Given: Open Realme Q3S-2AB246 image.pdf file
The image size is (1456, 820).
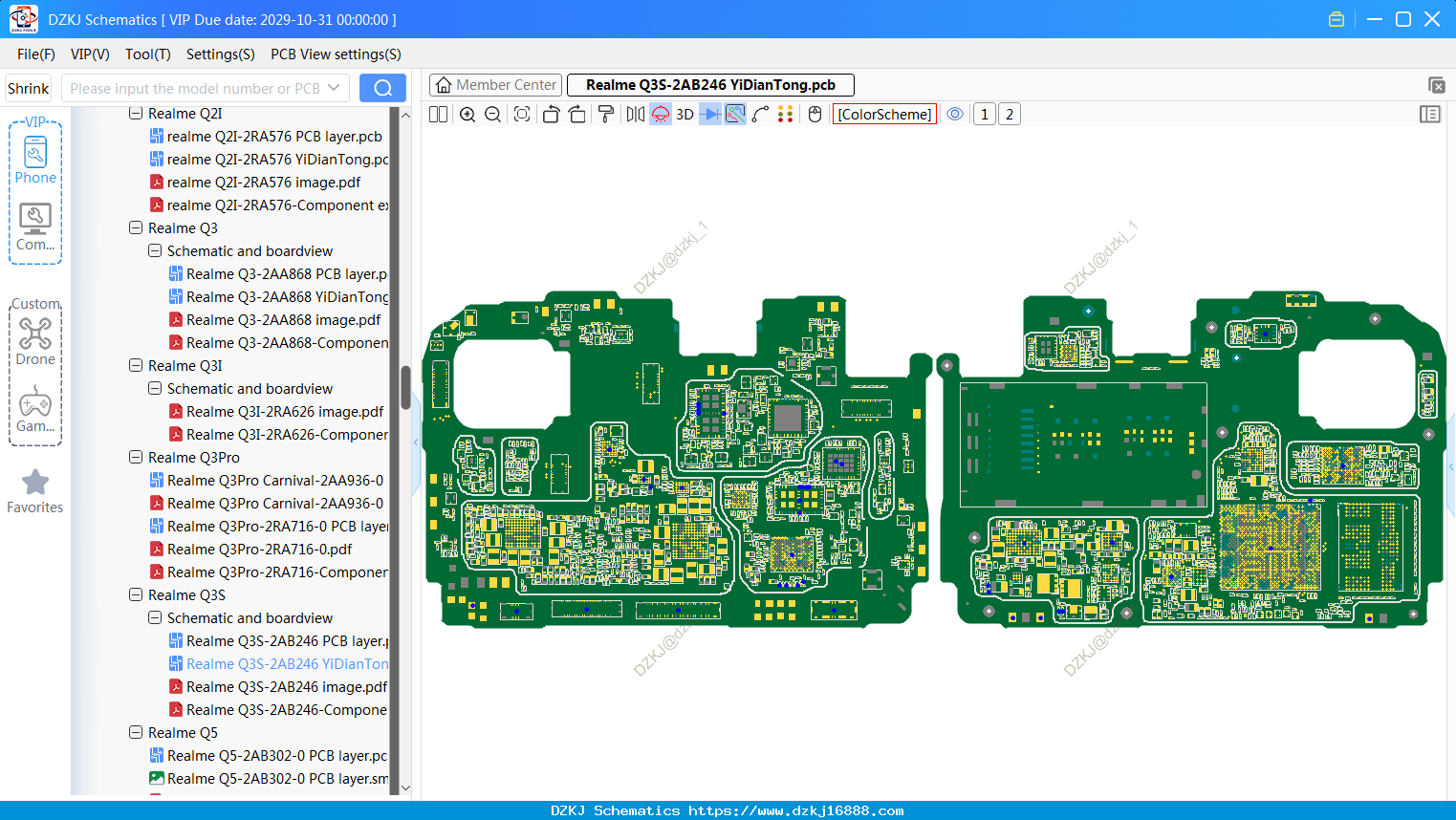Looking at the screenshot, I should pyautogui.click(x=287, y=687).
